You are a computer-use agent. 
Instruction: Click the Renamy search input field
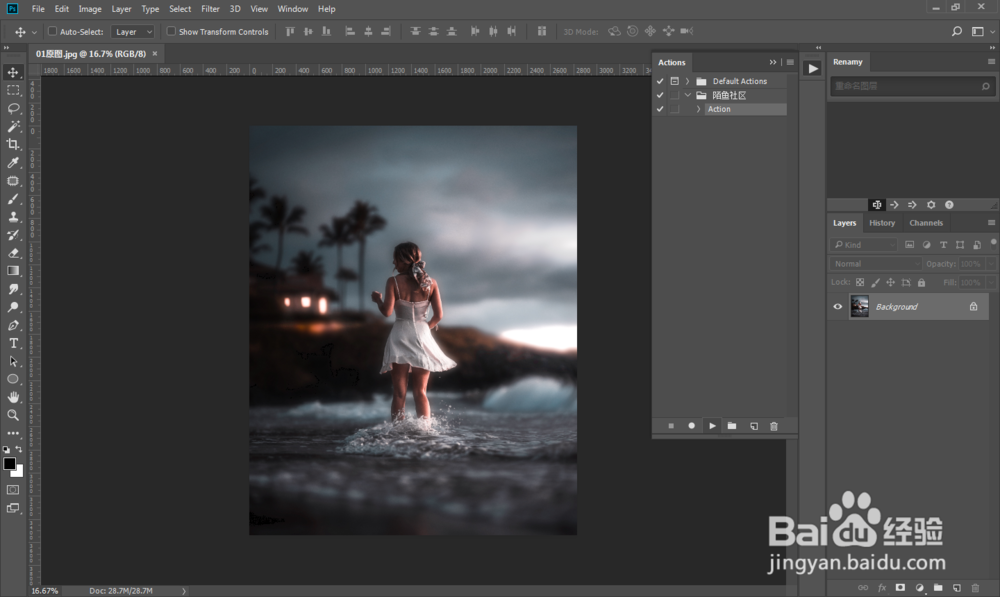(x=912, y=86)
